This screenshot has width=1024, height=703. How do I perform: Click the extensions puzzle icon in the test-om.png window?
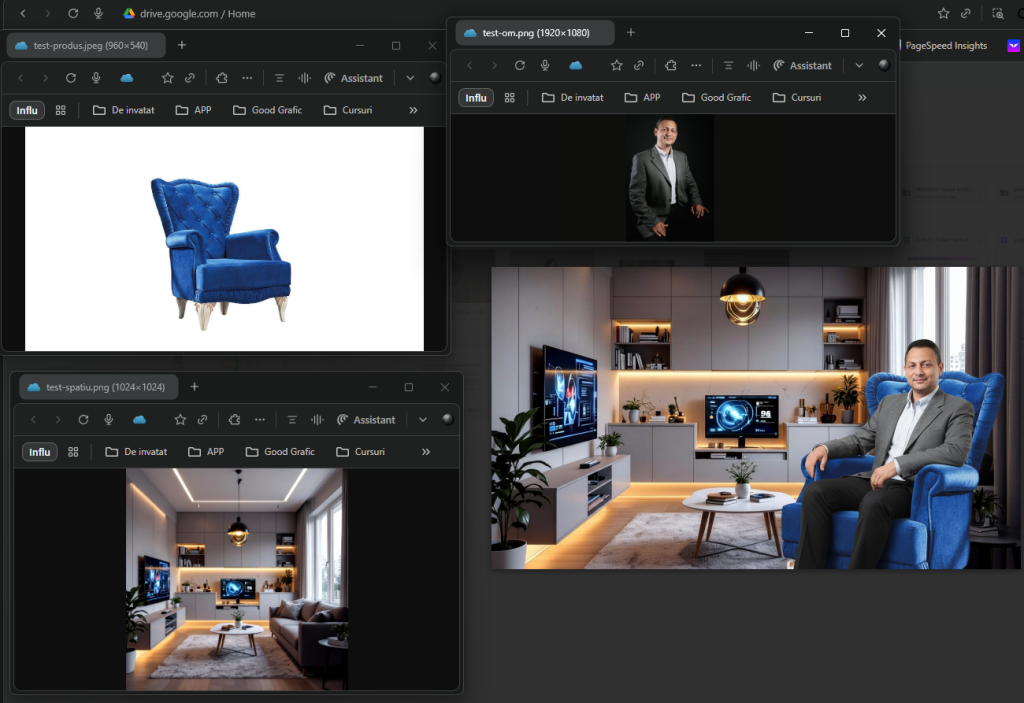click(670, 65)
